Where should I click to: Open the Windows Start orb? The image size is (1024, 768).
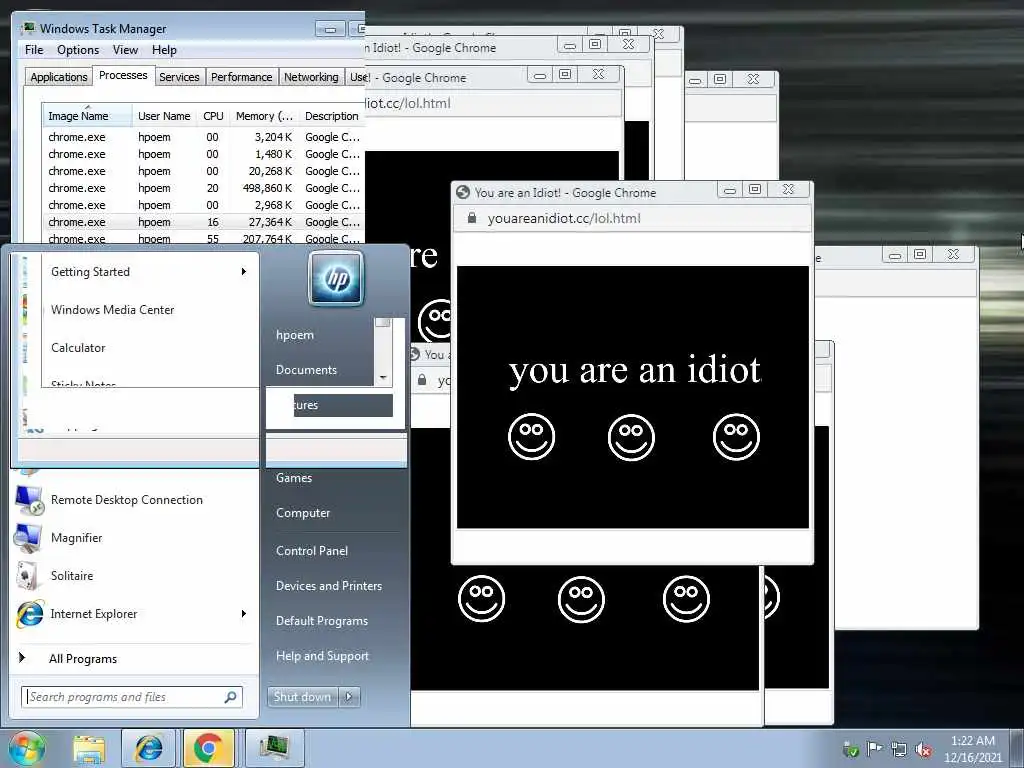tap(27, 749)
